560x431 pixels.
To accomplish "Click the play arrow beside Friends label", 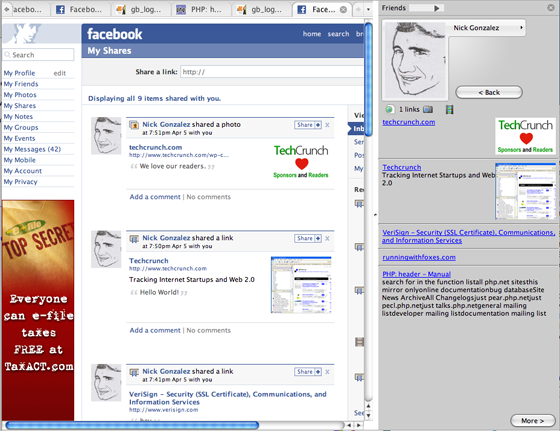I will 436,8.
